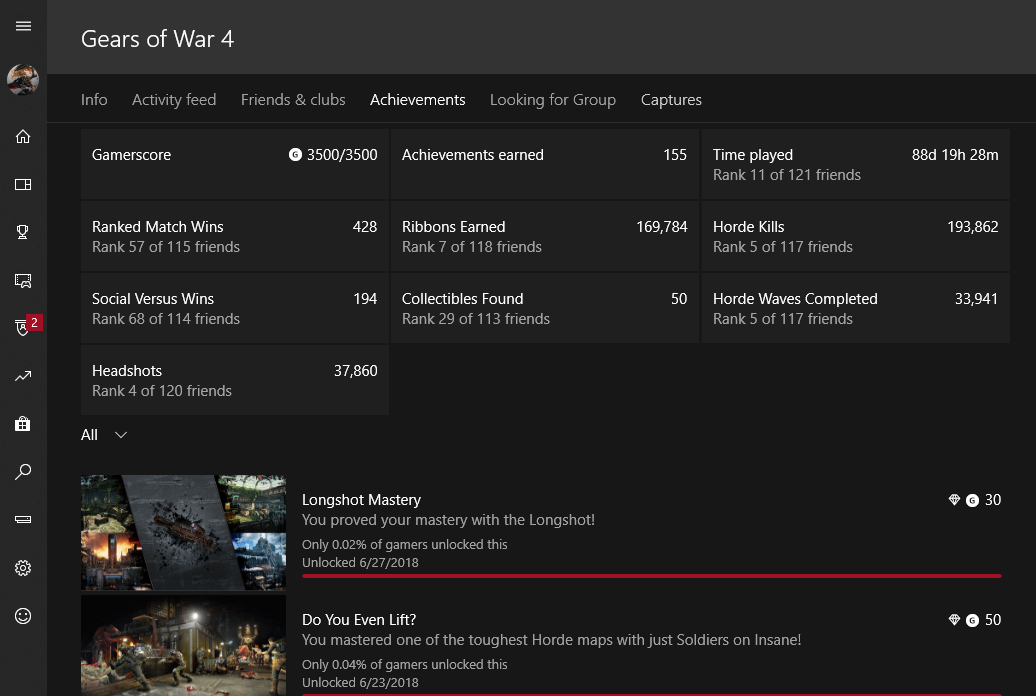The image size is (1036, 696).
Task: Select the Friends & clubs tab
Action: (x=293, y=100)
